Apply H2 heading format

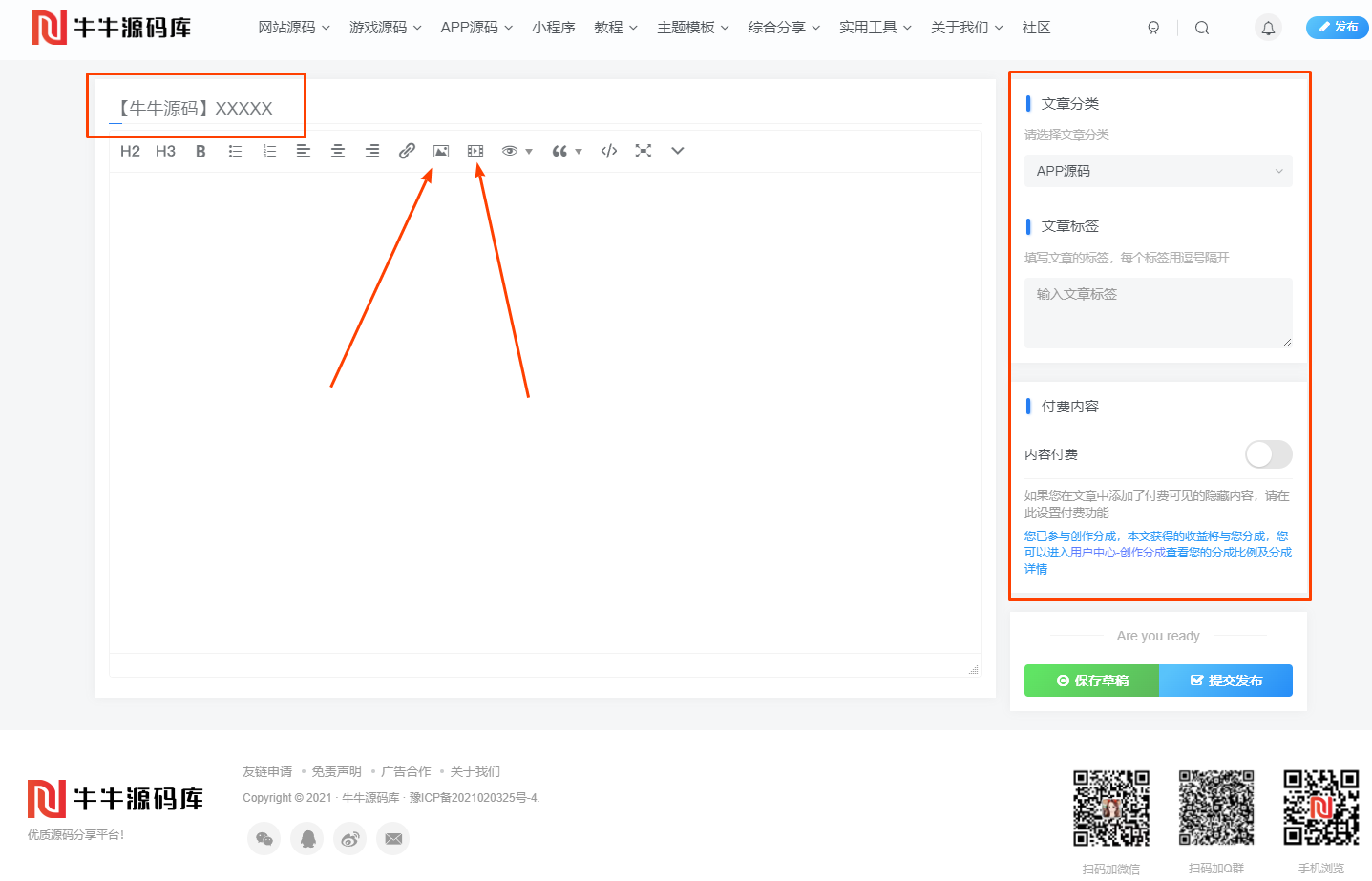pos(130,151)
